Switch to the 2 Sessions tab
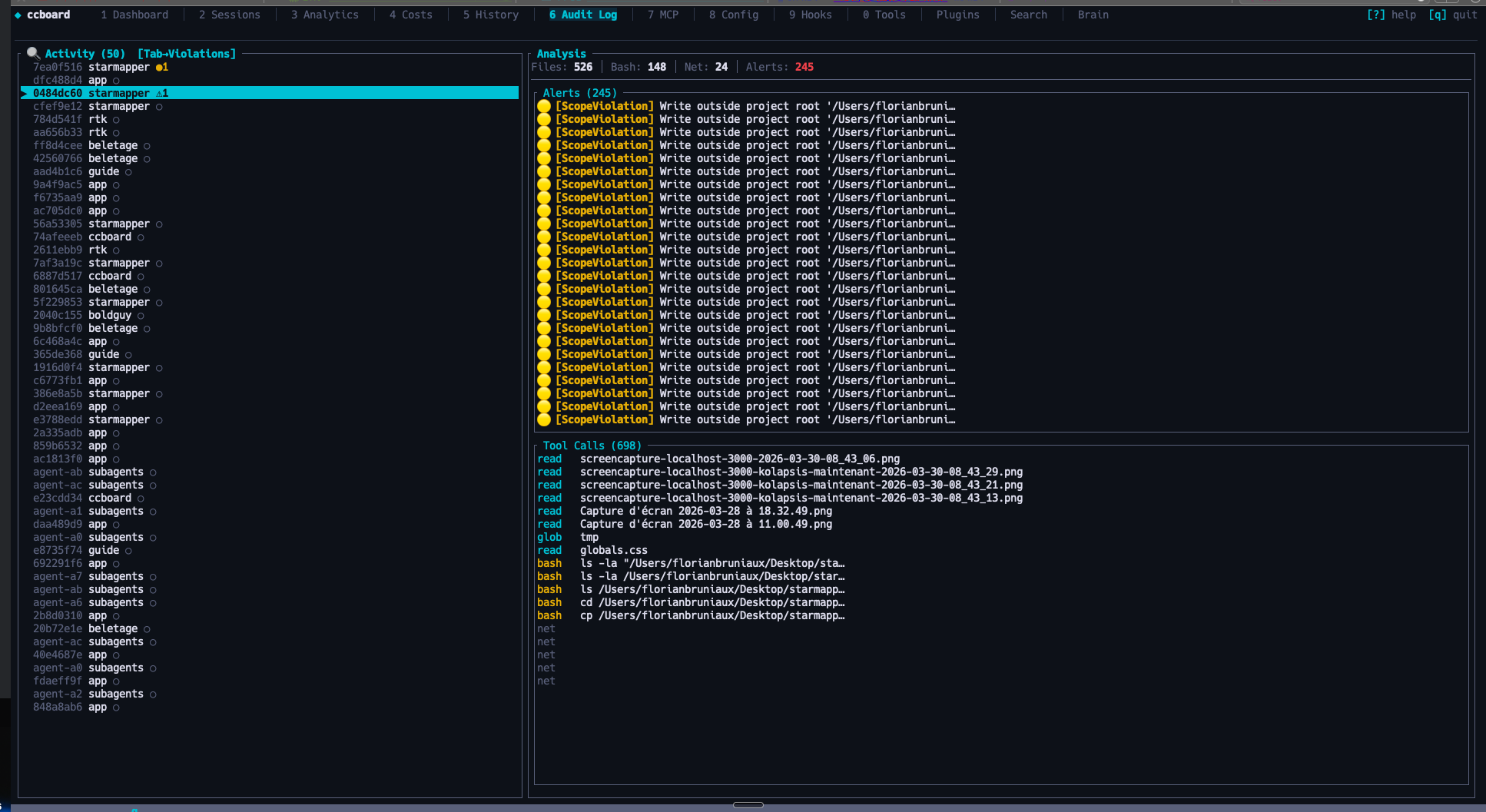Screen dimensions: 1486x812 230,15
